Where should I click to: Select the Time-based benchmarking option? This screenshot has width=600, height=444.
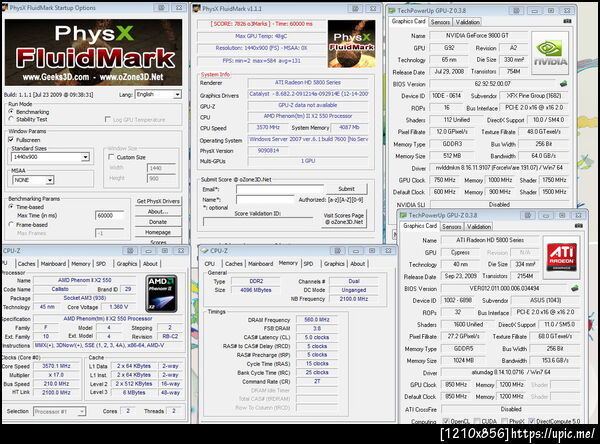(x=11, y=207)
